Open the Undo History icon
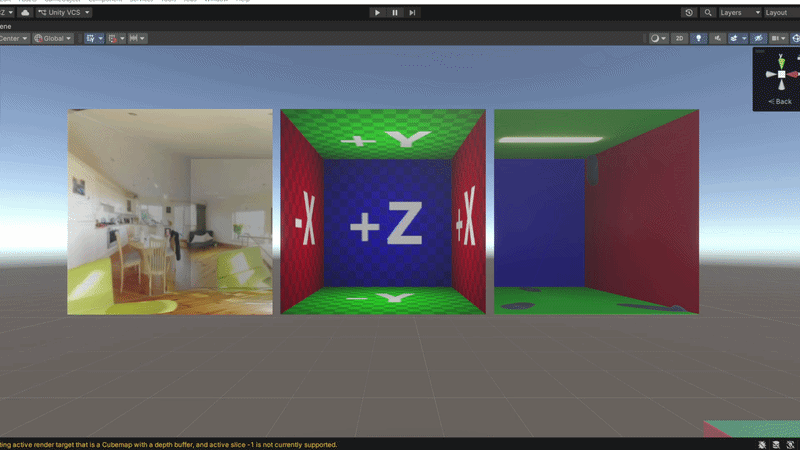 coord(689,12)
